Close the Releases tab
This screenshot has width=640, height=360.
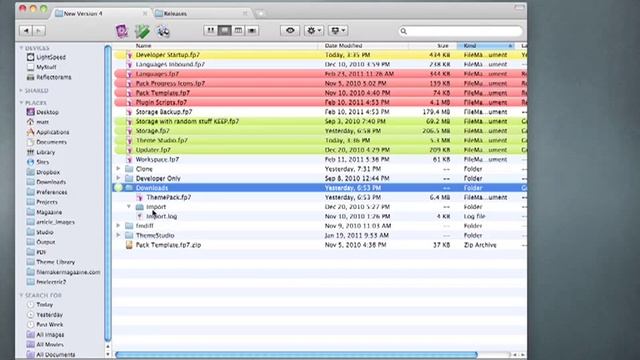click(245, 13)
